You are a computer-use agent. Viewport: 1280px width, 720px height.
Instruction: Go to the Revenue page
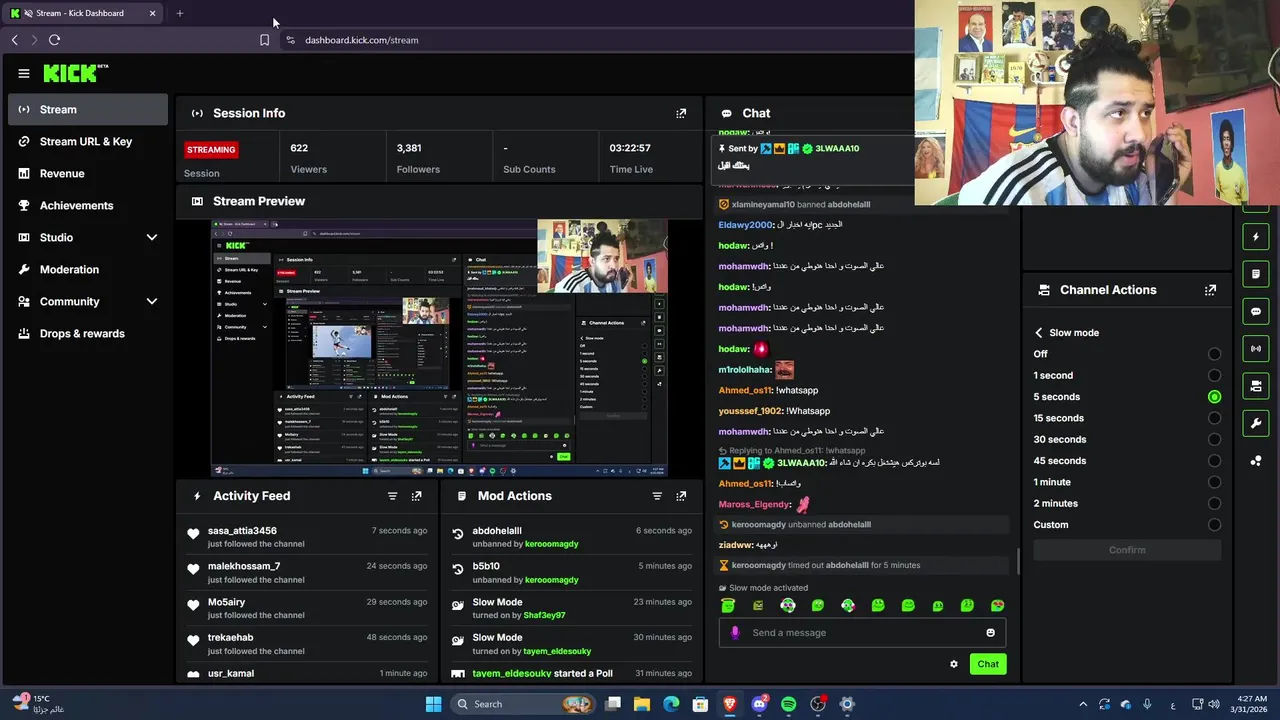pyautogui.click(x=88, y=173)
